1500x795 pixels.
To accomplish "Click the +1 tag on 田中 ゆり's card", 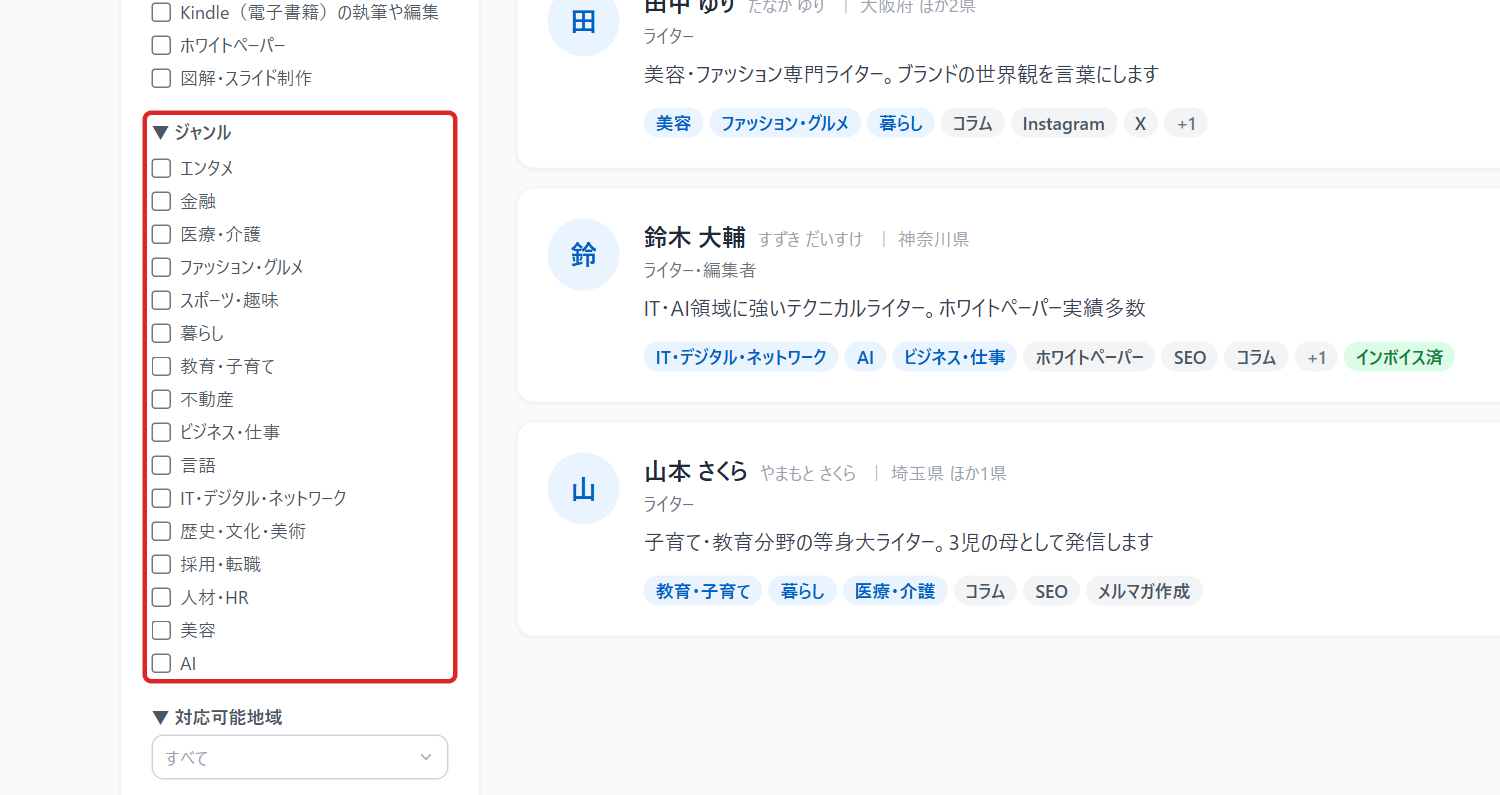I will tap(1186, 123).
